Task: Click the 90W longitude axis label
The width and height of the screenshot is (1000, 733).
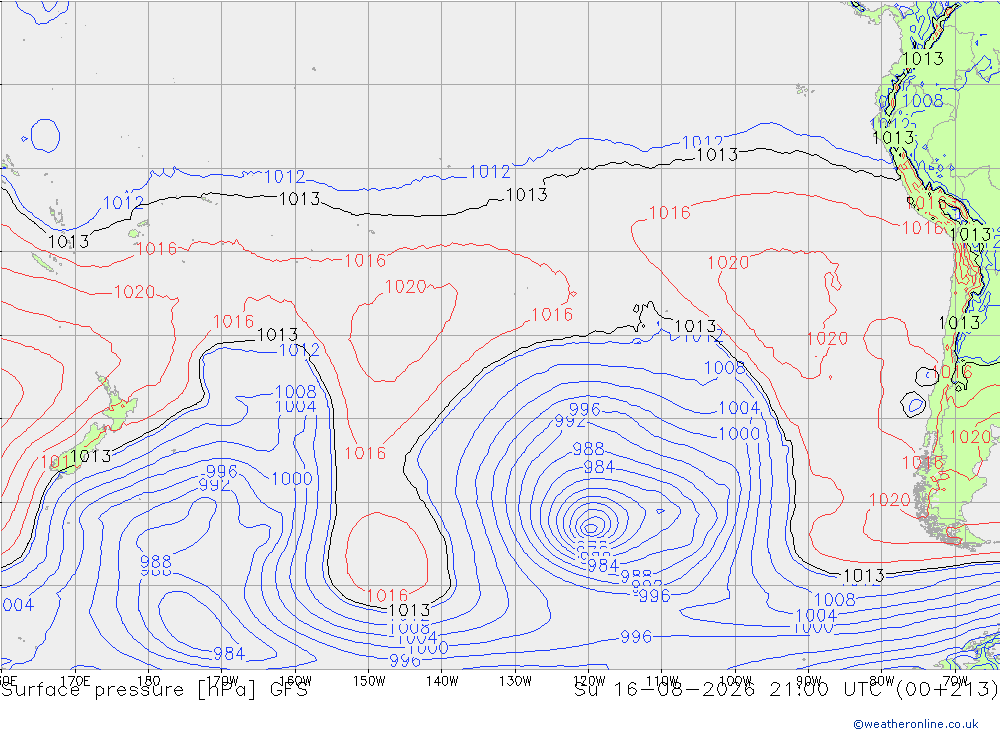Action: tap(809, 681)
